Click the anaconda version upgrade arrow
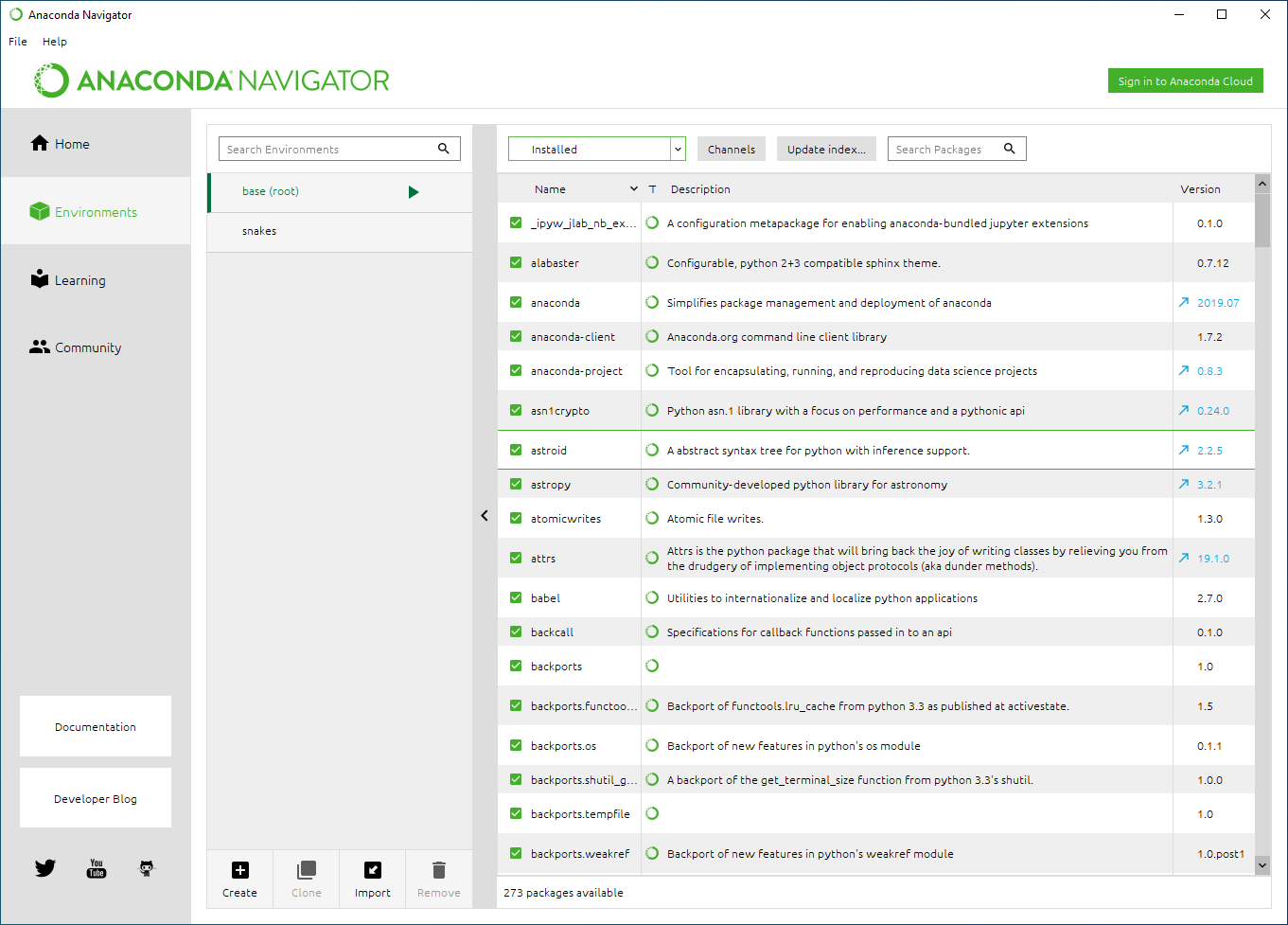This screenshot has width=1288, height=925. pyautogui.click(x=1184, y=303)
